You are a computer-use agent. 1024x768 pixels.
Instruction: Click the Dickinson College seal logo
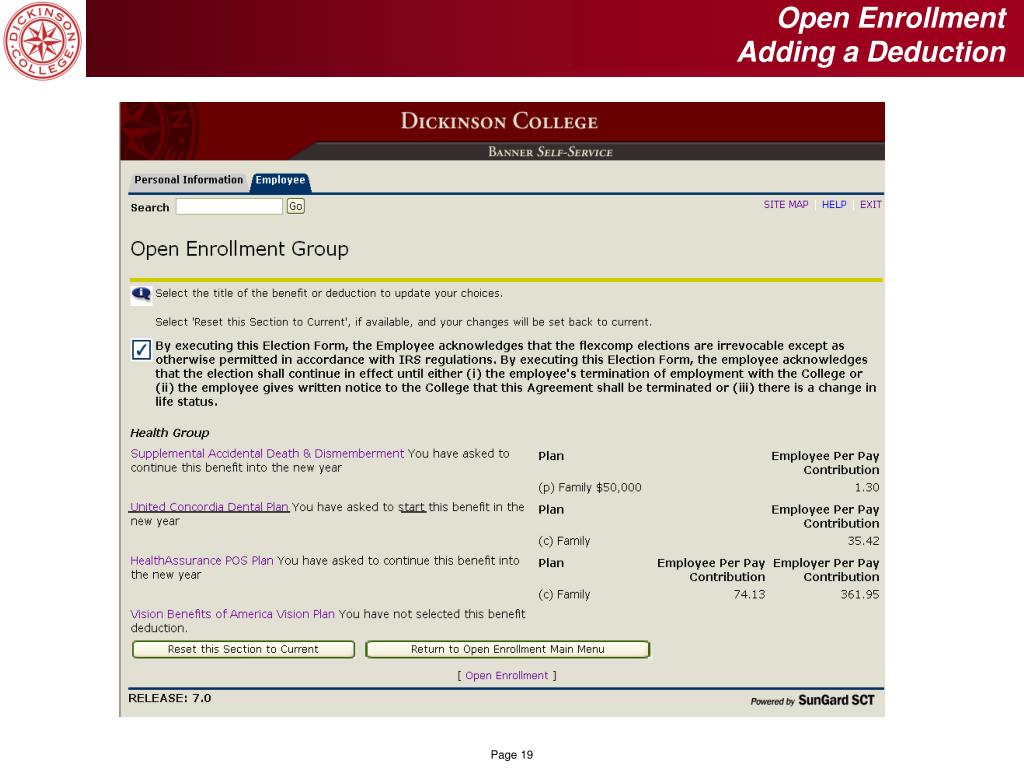pos(42,40)
